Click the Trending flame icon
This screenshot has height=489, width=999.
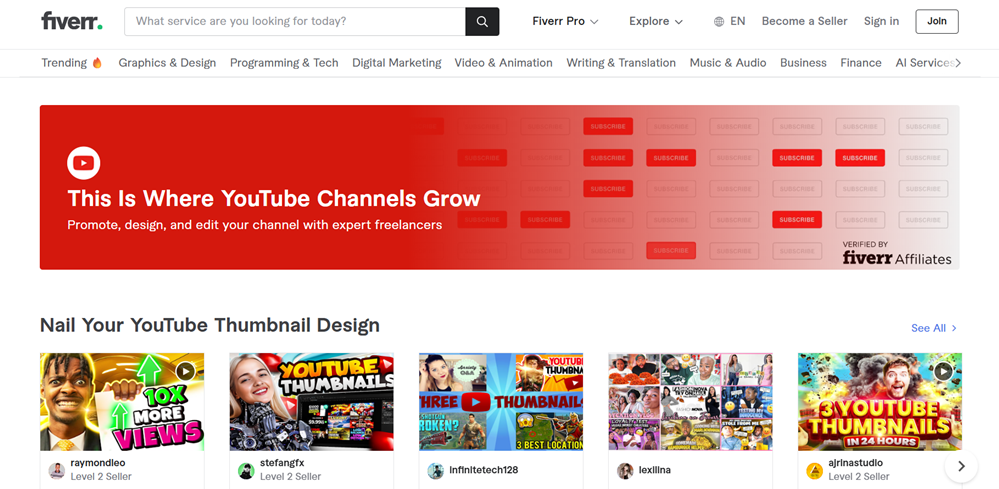[97, 62]
